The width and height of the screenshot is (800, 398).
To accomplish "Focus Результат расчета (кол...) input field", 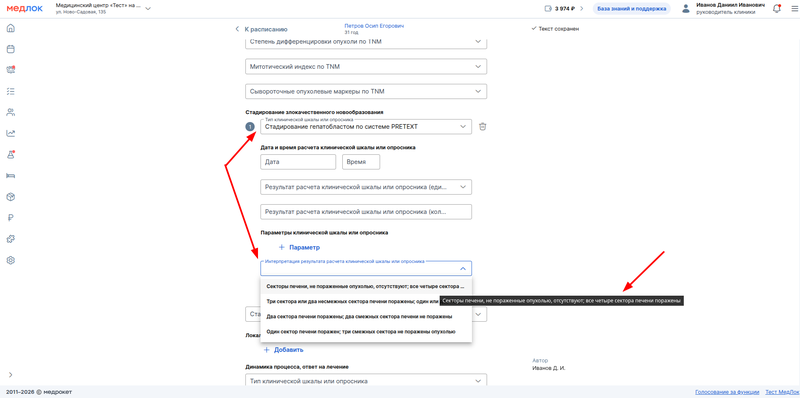I will 366,212.
